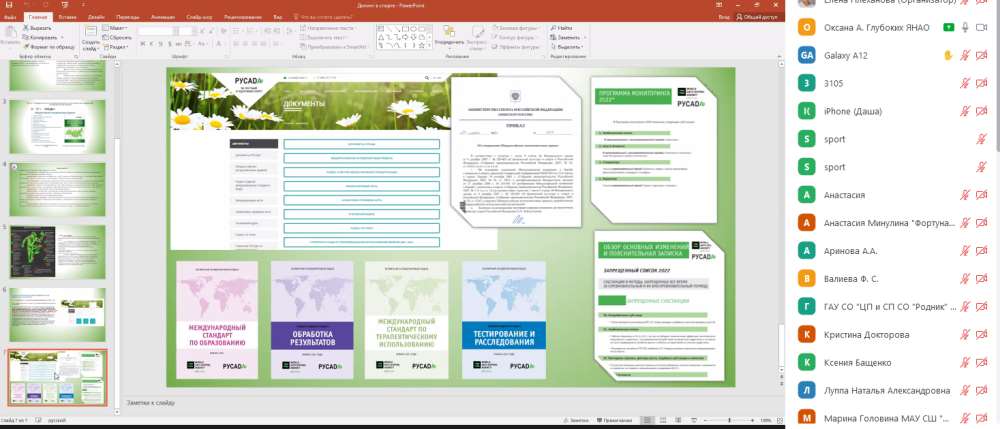Click muted mic for Кристина Докторова
1000x429 pixels.
click(966, 335)
